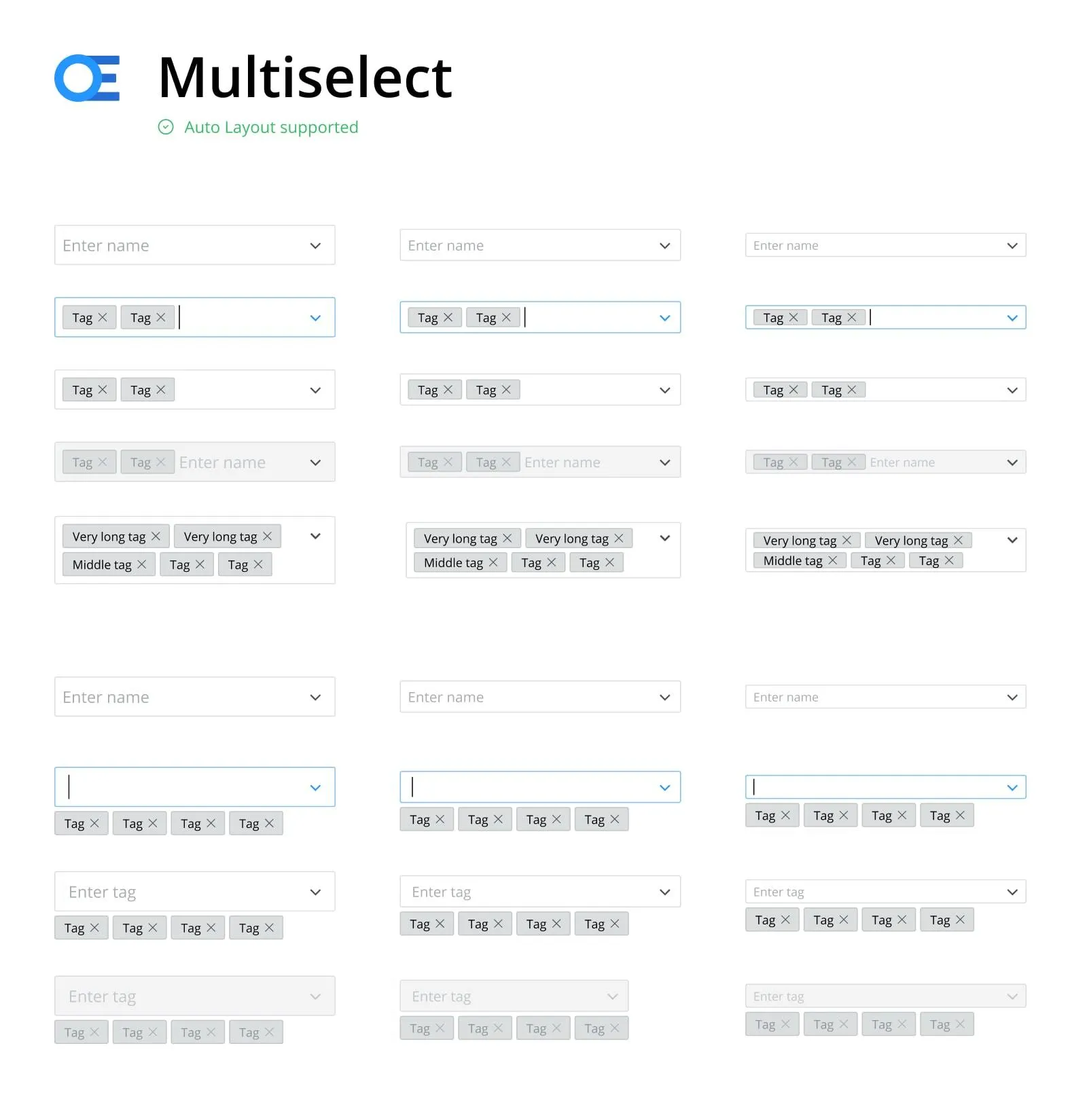Click "Enter name" placeholder after greyed tags, largest field
The height and width of the screenshot is (1120, 1087).
point(222,463)
